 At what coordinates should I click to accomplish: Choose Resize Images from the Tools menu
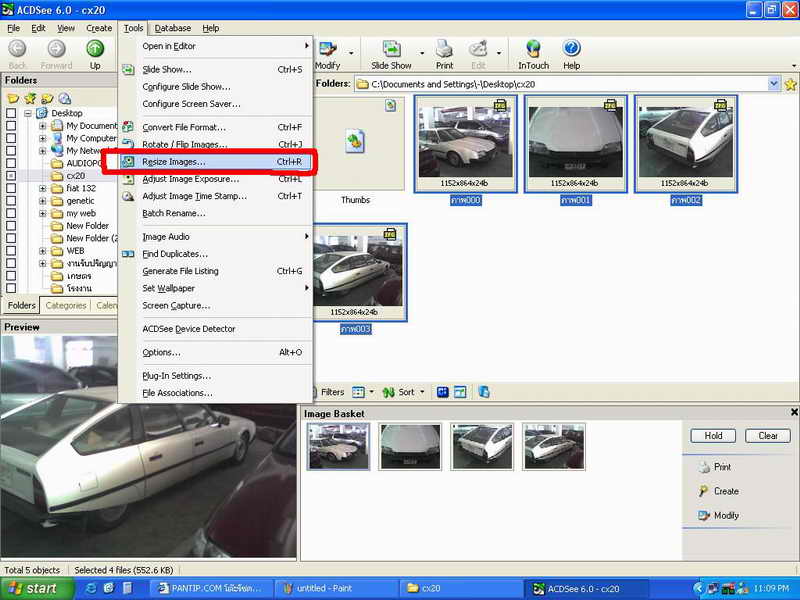(x=215, y=162)
